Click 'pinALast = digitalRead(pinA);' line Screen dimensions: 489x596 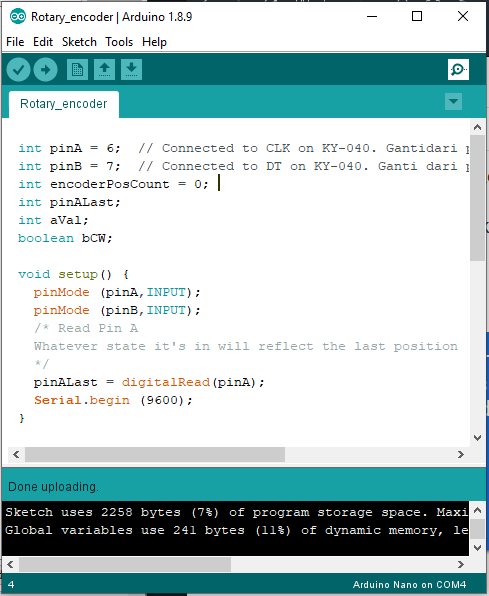click(x=149, y=382)
